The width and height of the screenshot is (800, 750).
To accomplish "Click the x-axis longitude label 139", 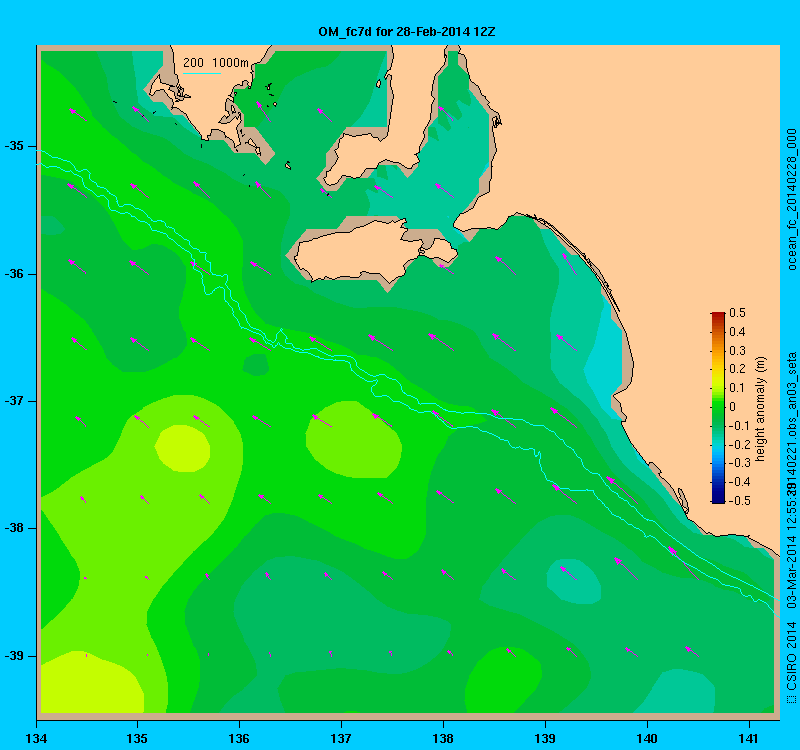I will (545, 738).
